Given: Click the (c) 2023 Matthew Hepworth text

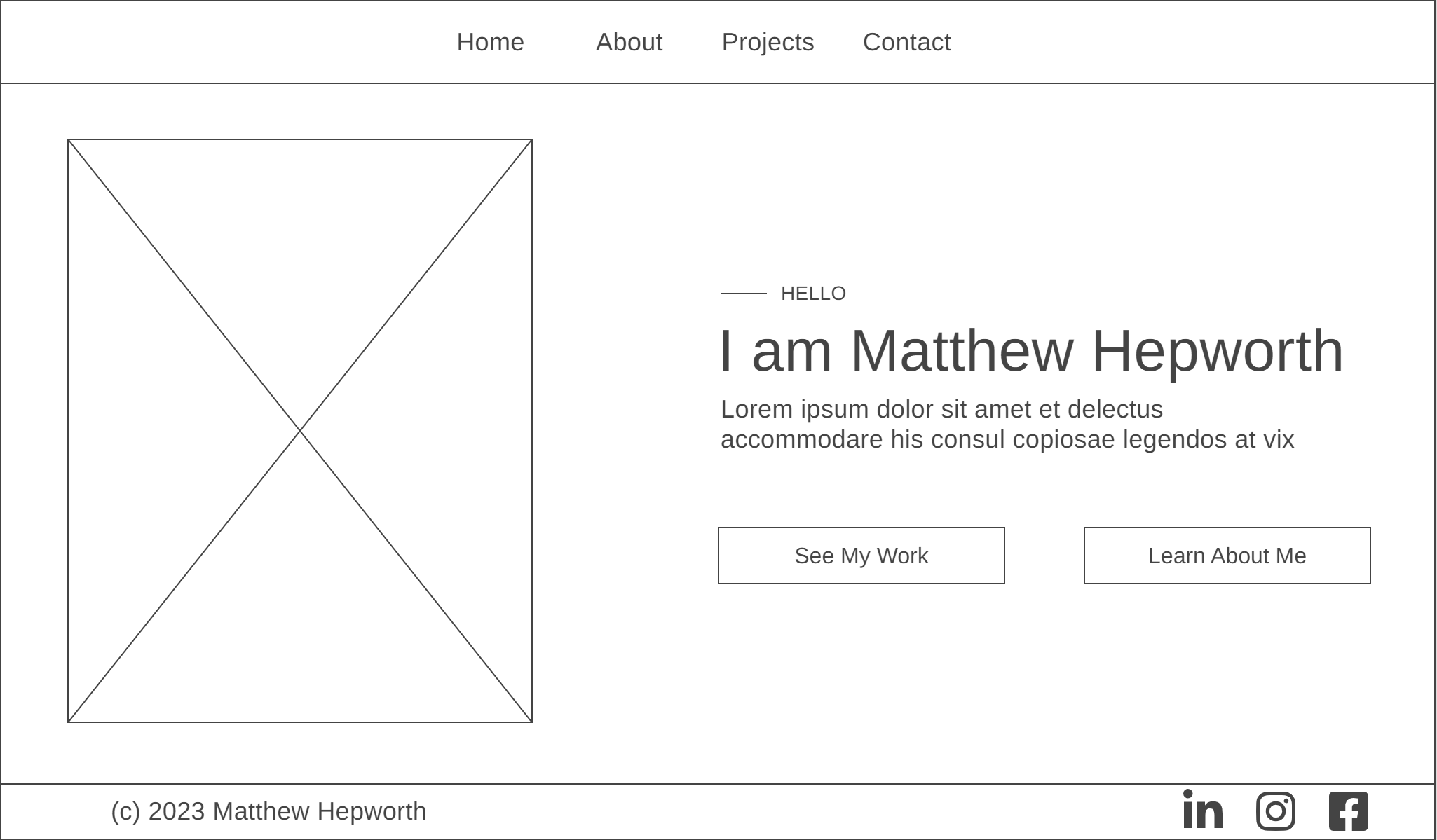Looking at the screenshot, I should [268, 811].
